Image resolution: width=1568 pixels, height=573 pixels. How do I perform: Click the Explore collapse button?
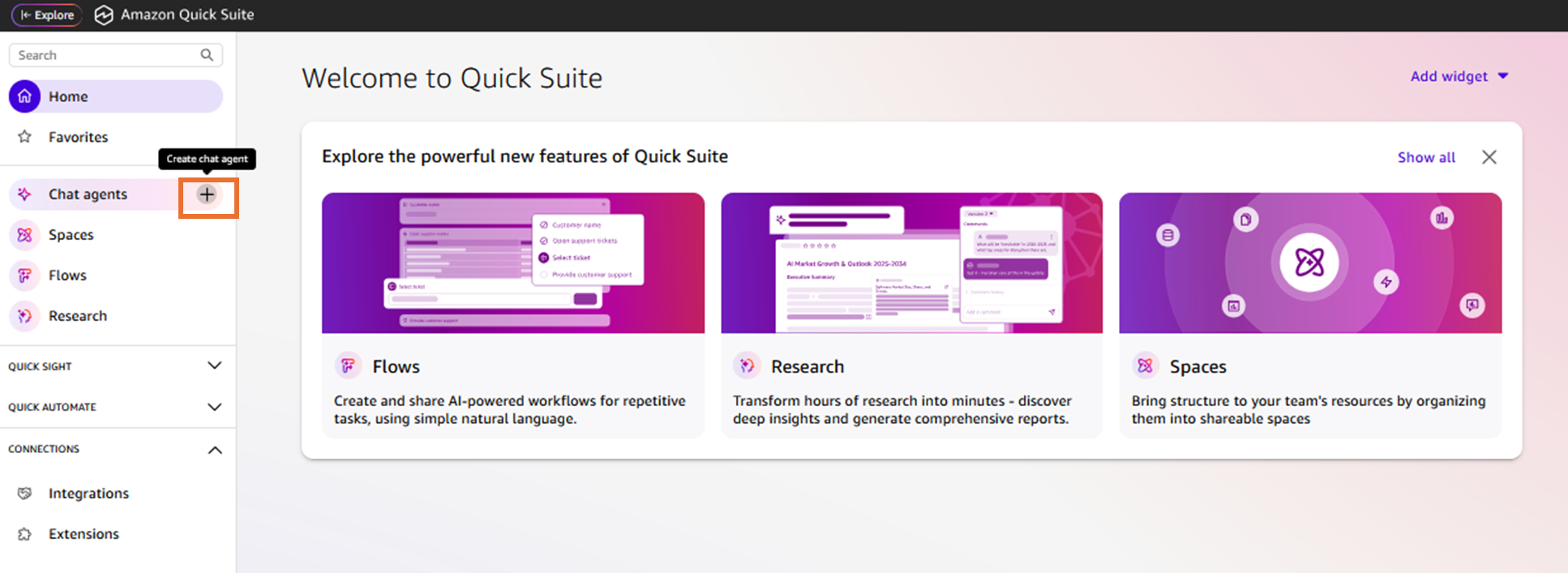pyautogui.click(x=47, y=15)
